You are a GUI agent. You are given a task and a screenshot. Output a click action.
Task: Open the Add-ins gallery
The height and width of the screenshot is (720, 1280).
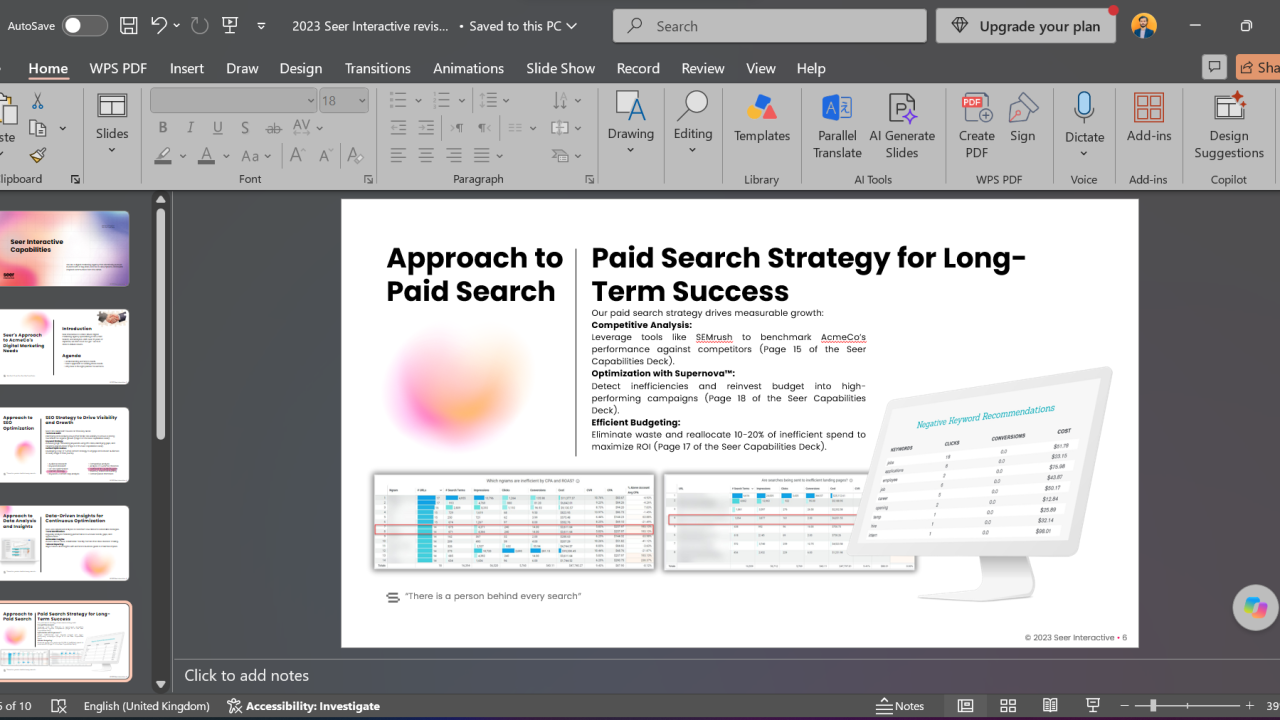point(1148,118)
